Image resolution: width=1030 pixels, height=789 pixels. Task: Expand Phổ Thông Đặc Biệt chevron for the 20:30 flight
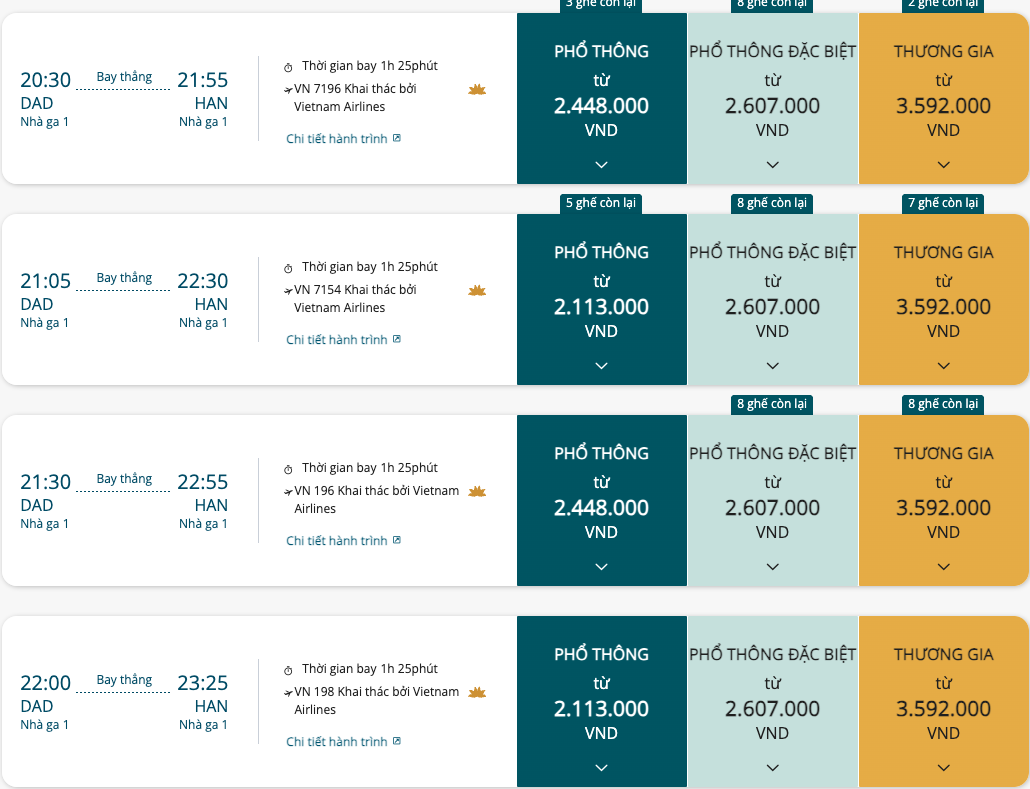772,164
